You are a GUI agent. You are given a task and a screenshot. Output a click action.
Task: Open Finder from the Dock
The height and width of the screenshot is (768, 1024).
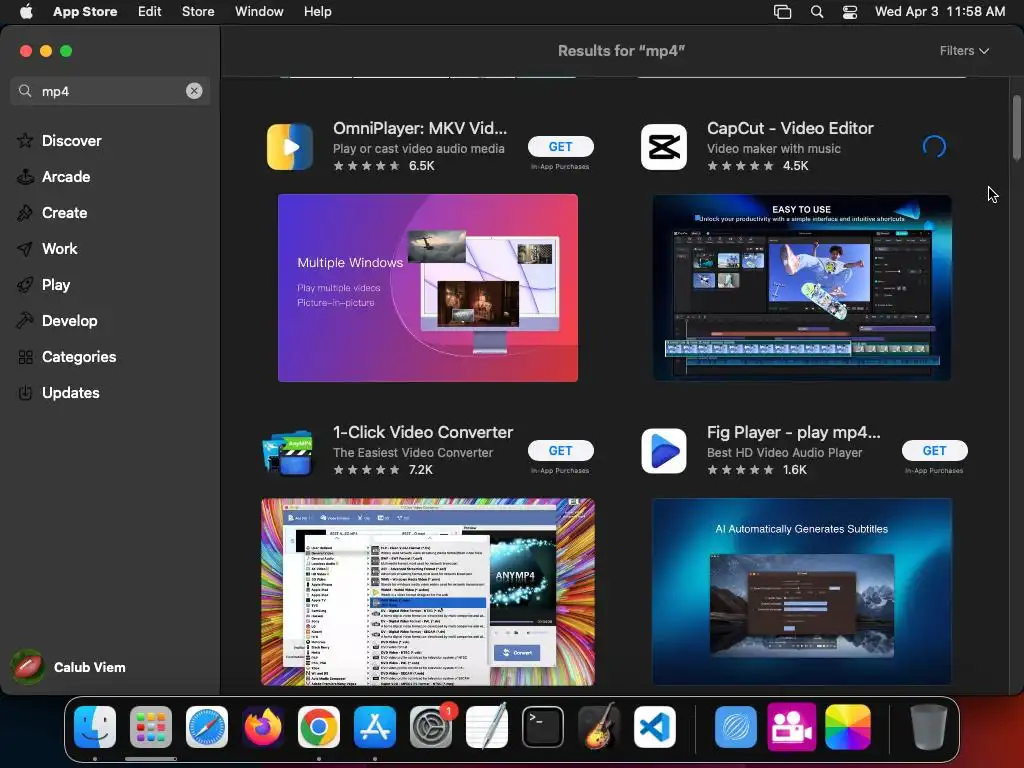pos(95,727)
